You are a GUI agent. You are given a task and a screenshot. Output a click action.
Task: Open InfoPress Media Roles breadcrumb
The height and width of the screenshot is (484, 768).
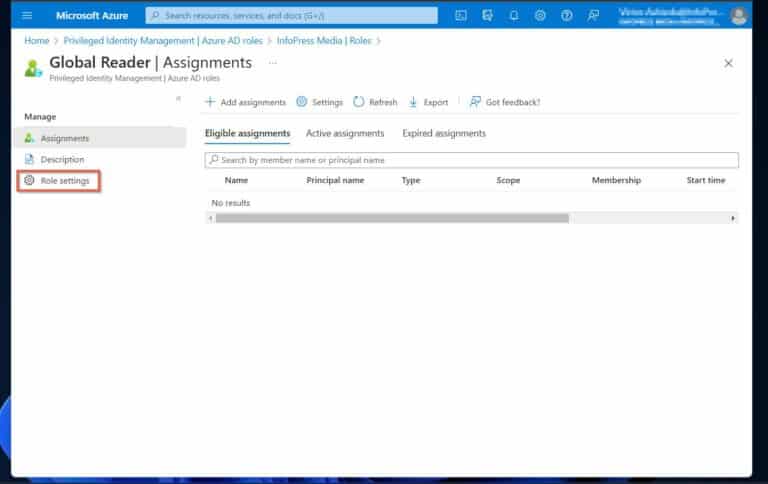[x=324, y=41]
